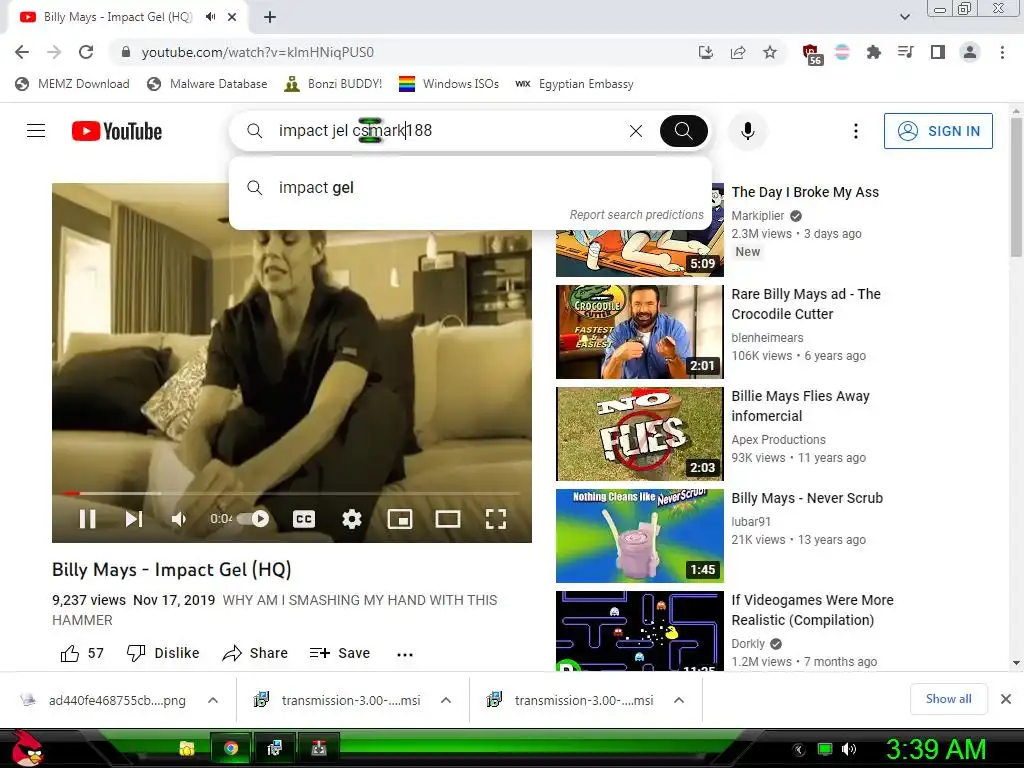Enter full screen video mode

(x=496, y=519)
